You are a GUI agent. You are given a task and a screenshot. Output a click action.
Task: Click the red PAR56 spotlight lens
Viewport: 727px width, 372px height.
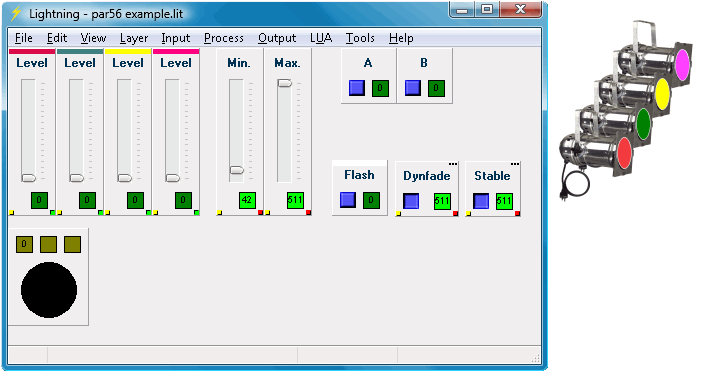click(625, 153)
